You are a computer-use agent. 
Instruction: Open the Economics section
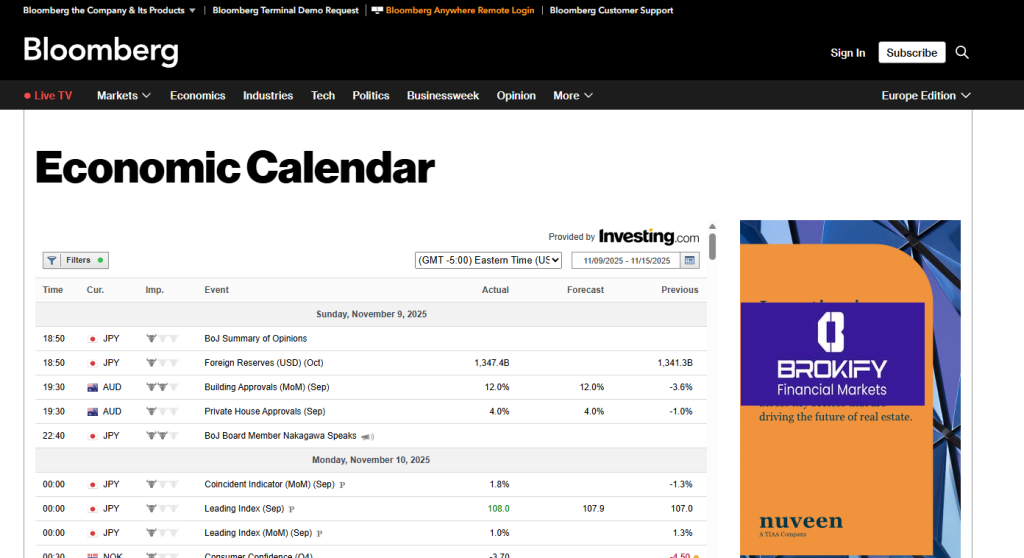coord(197,96)
